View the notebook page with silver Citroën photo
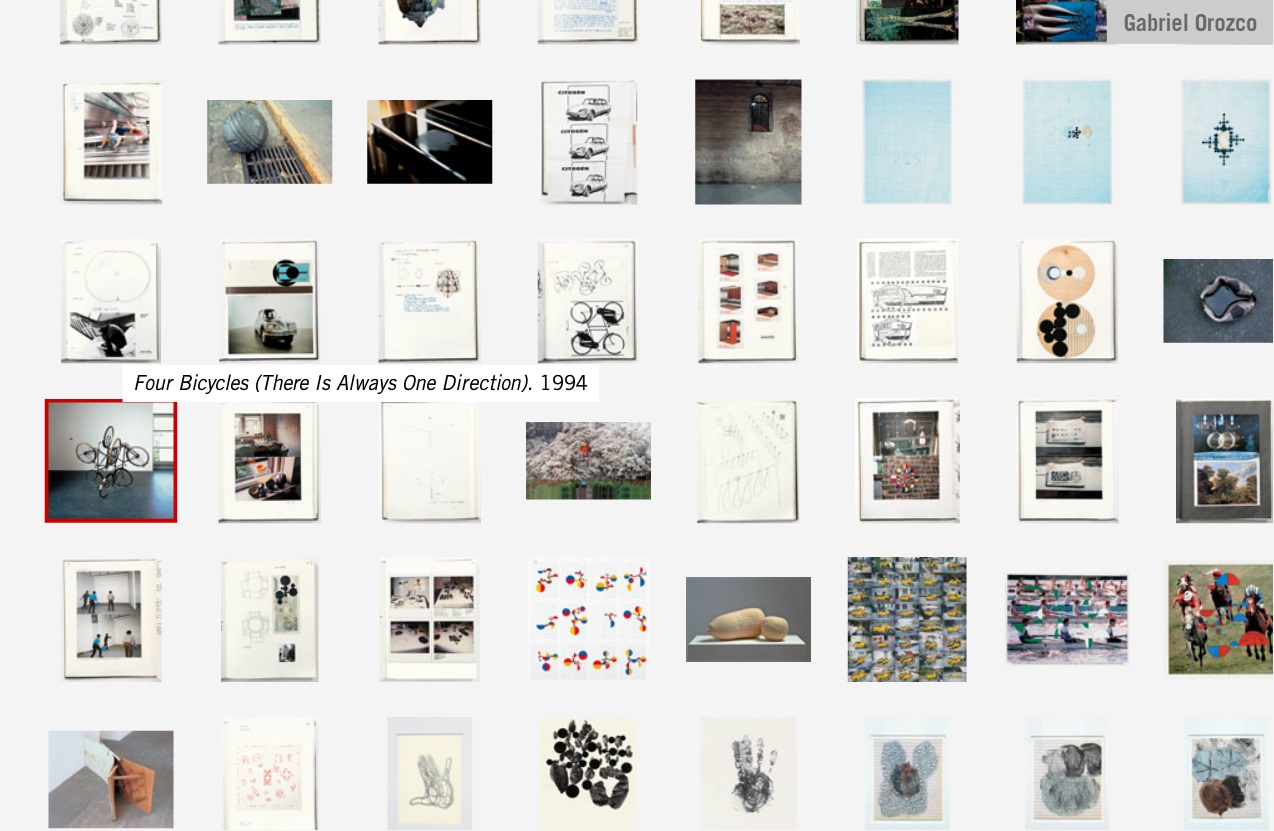 269,300
